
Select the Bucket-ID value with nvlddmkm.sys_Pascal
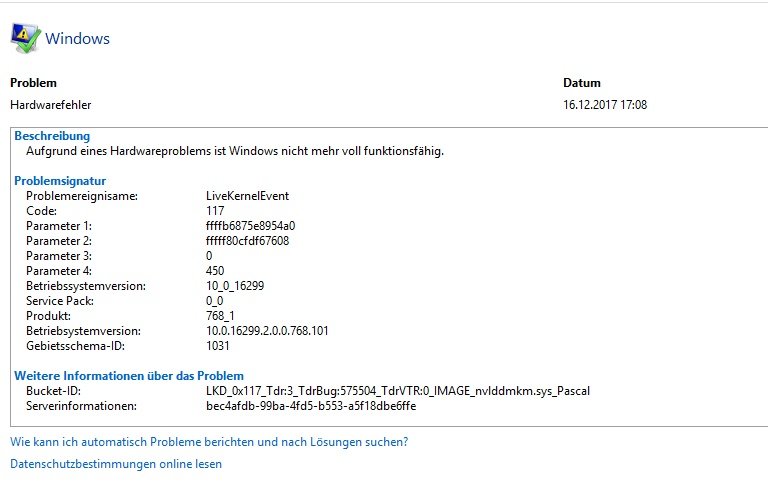pyautogui.click(x=398, y=391)
